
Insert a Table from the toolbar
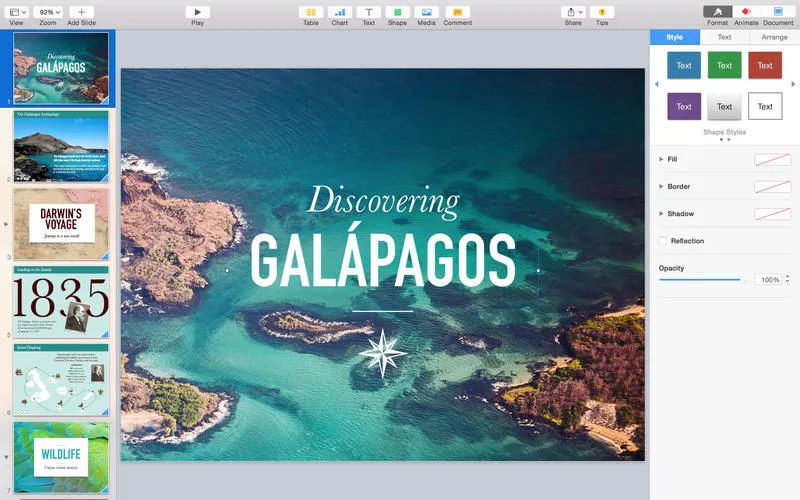[310, 11]
